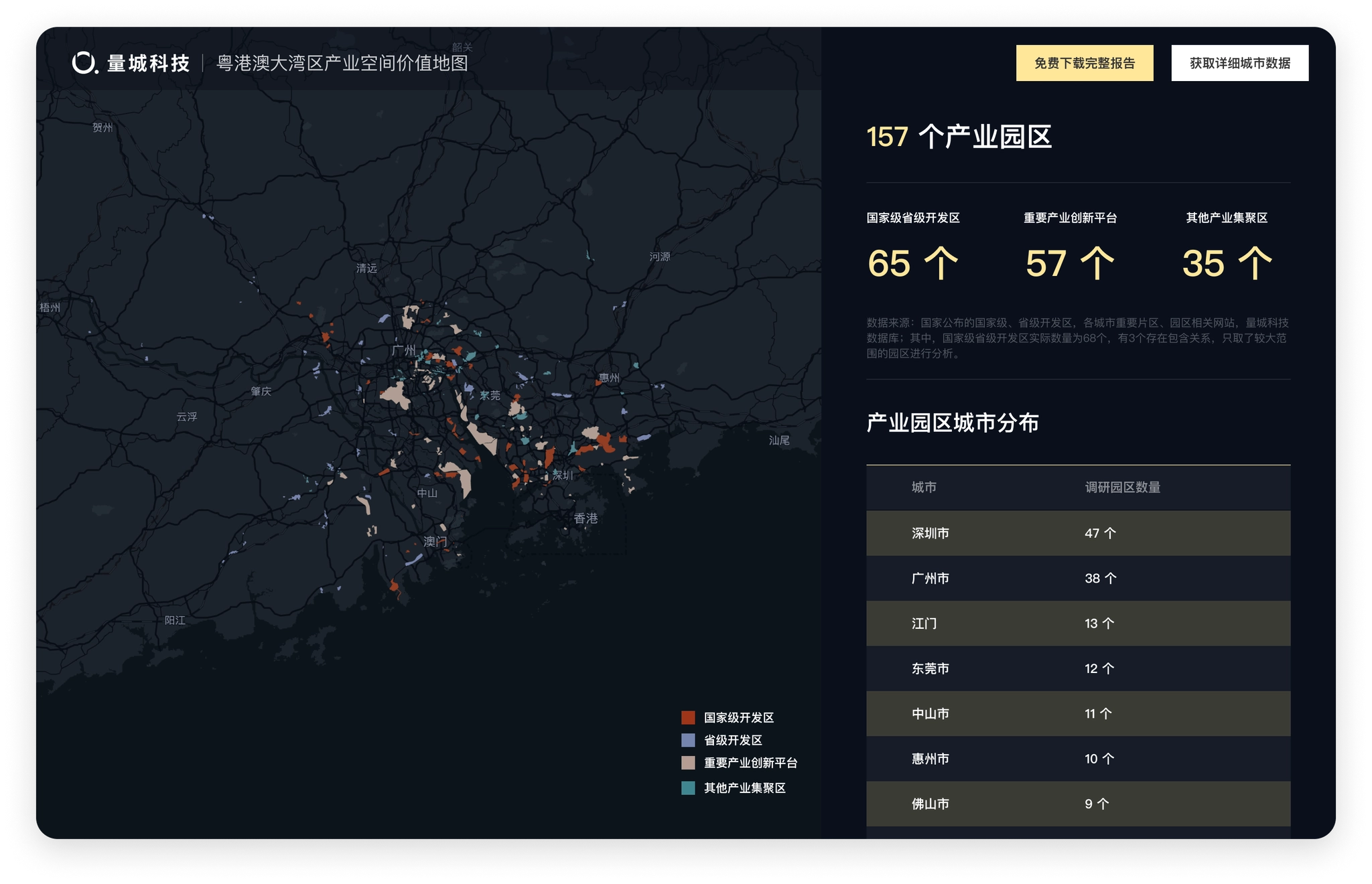This screenshot has width=1372, height=884.
Task: Click the purple 省级开发区 legend swatch
Action: pyautogui.click(x=688, y=740)
